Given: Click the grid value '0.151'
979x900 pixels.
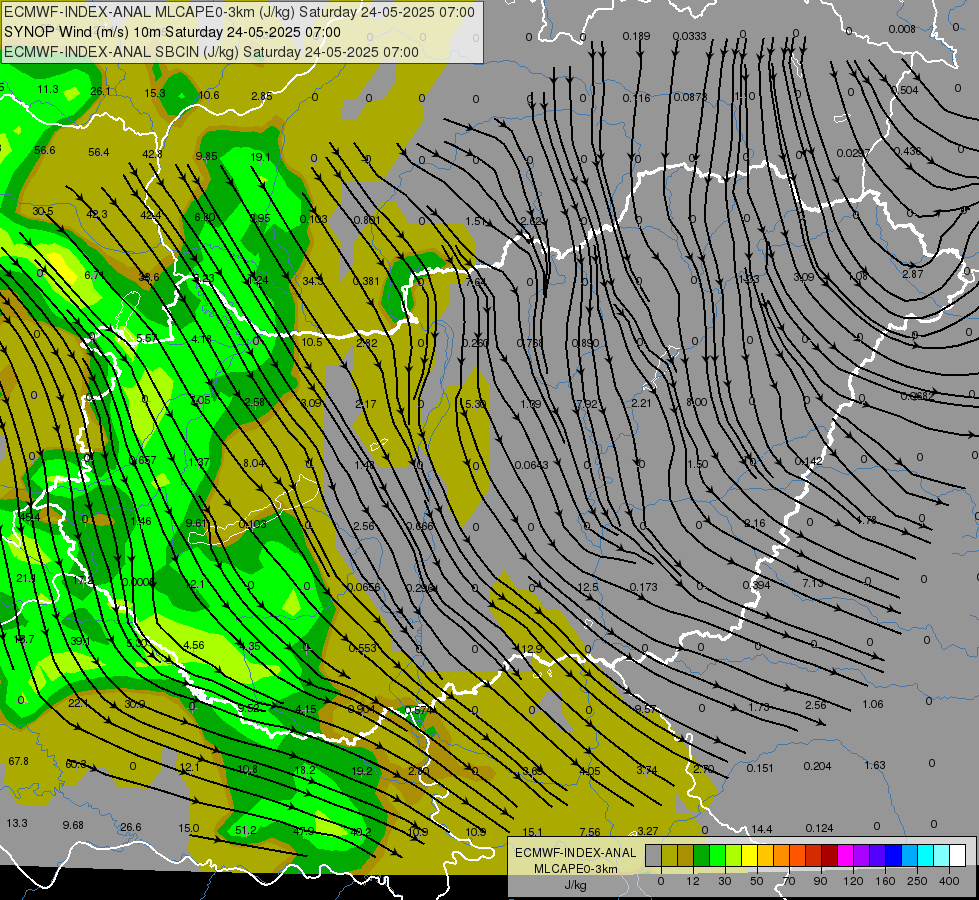Looking at the screenshot, I should click(760, 768).
